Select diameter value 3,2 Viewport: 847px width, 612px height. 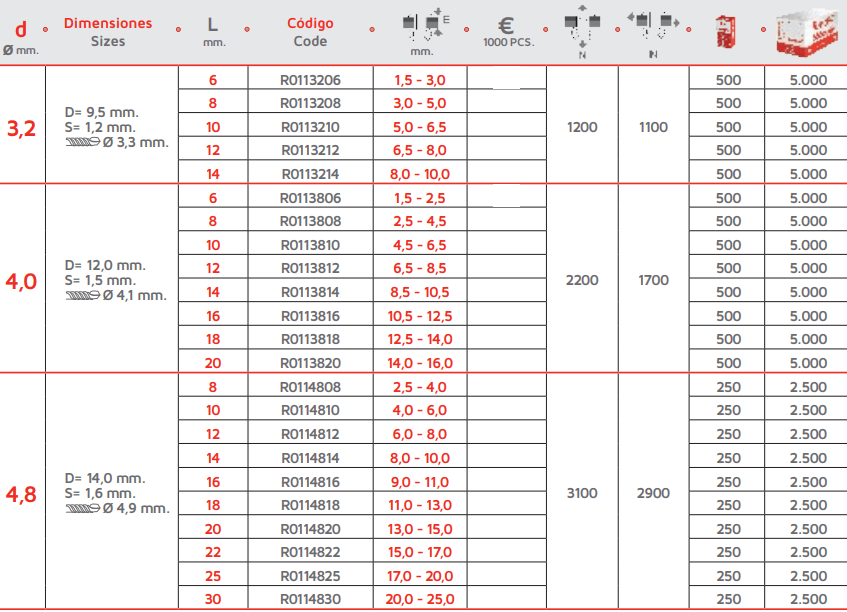21,129
